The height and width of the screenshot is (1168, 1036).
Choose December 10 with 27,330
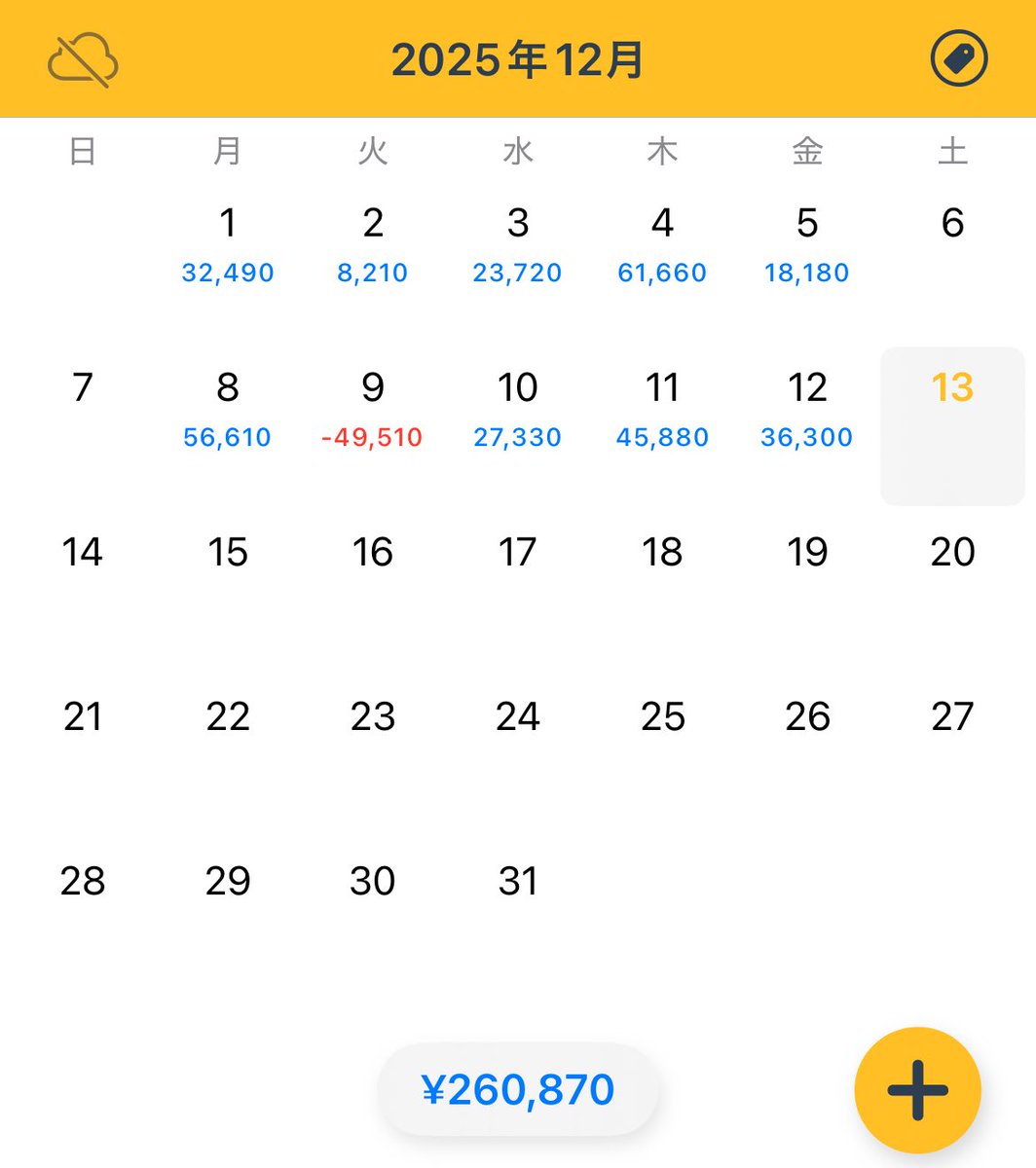(x=518, y=408)
